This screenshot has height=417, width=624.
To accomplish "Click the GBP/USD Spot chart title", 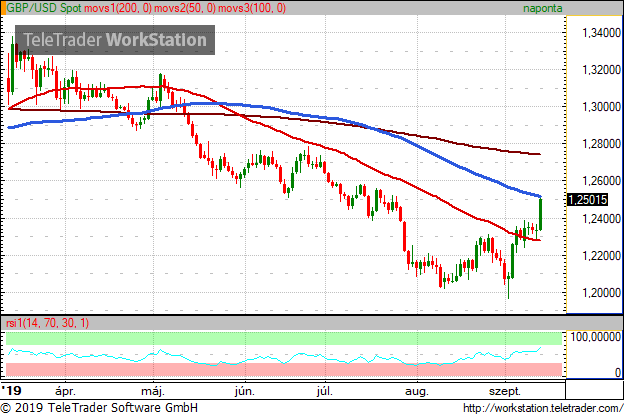I will (44, 8).
